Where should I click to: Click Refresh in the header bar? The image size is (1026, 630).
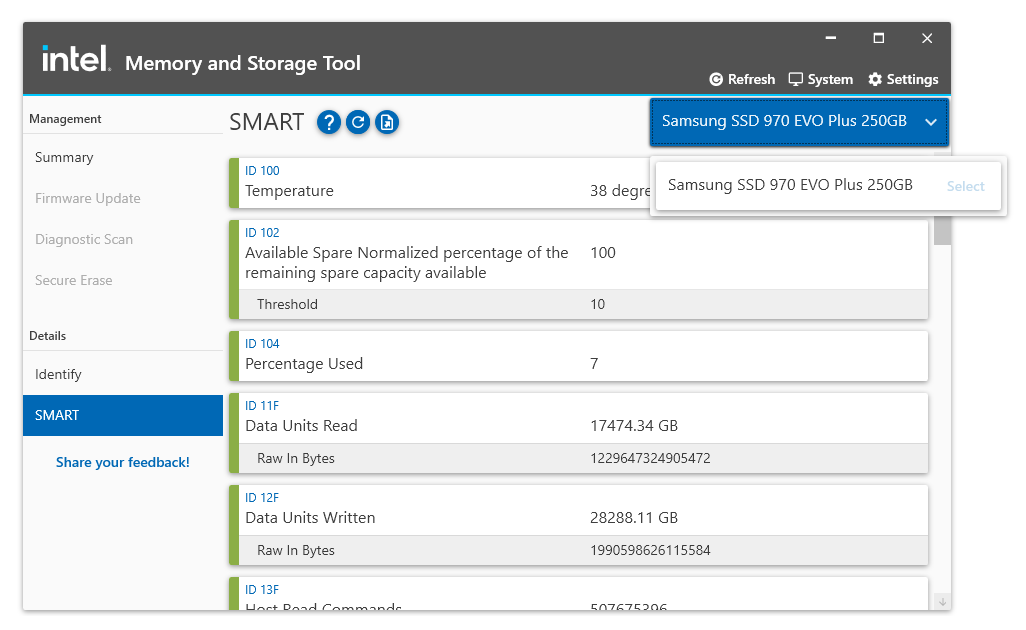coord(742,79)
